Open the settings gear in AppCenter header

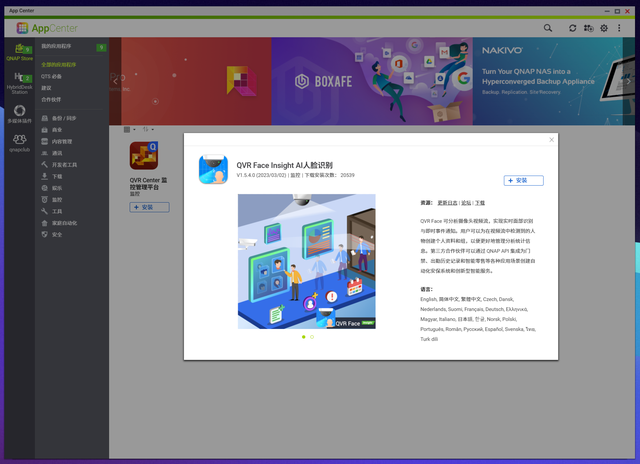coord(604,28)
